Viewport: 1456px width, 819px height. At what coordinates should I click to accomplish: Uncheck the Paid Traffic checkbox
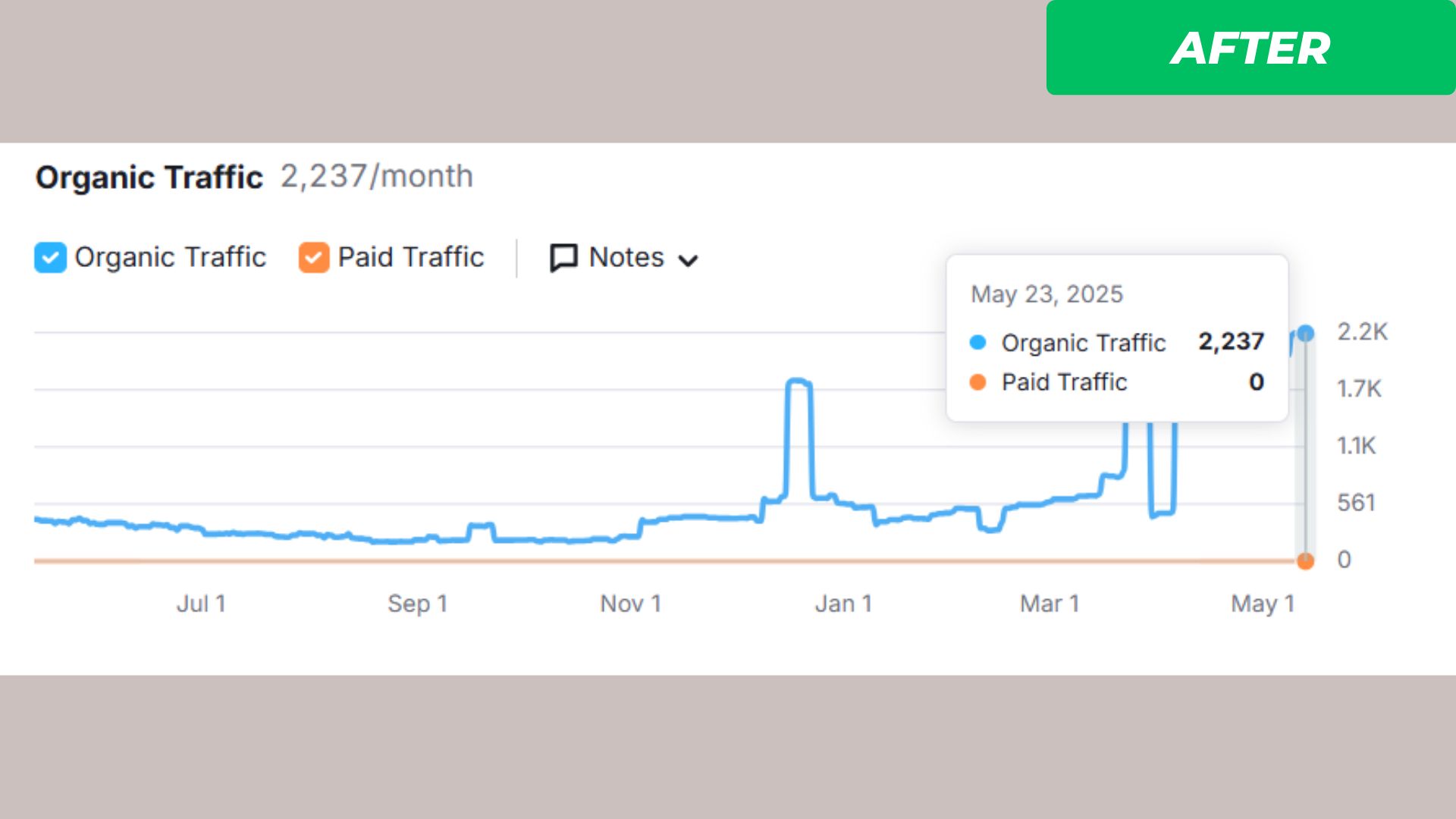(x=313, y=258)
